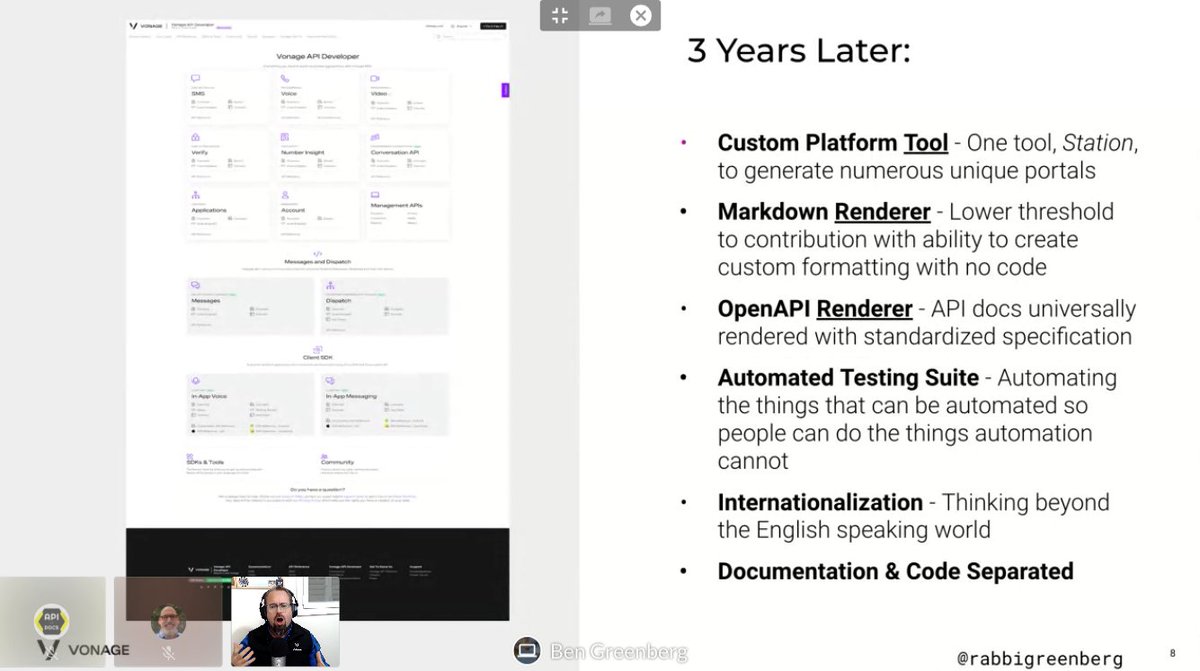Click the 'Voice' card title
The height and width of the screenshot is (671, 1200).
tap(289, 93)
